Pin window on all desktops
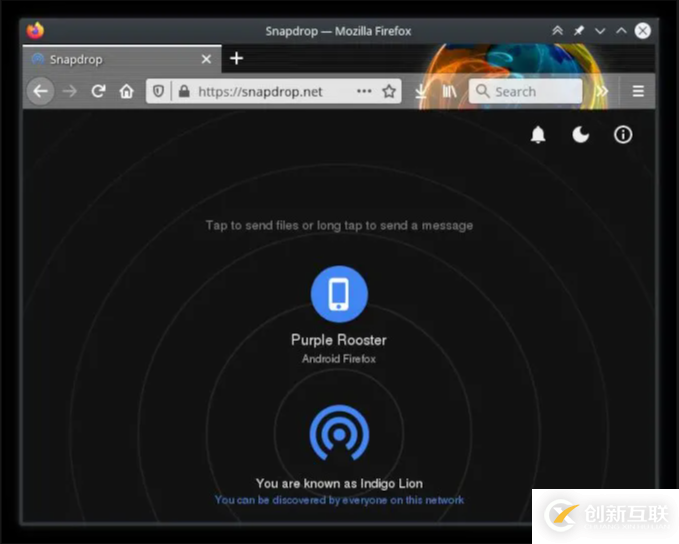Image resolution: width=679 pixels, height=544 pixels. 579,31
